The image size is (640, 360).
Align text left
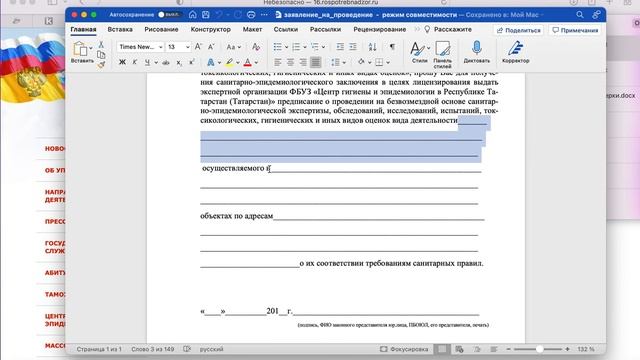(278, 62)
